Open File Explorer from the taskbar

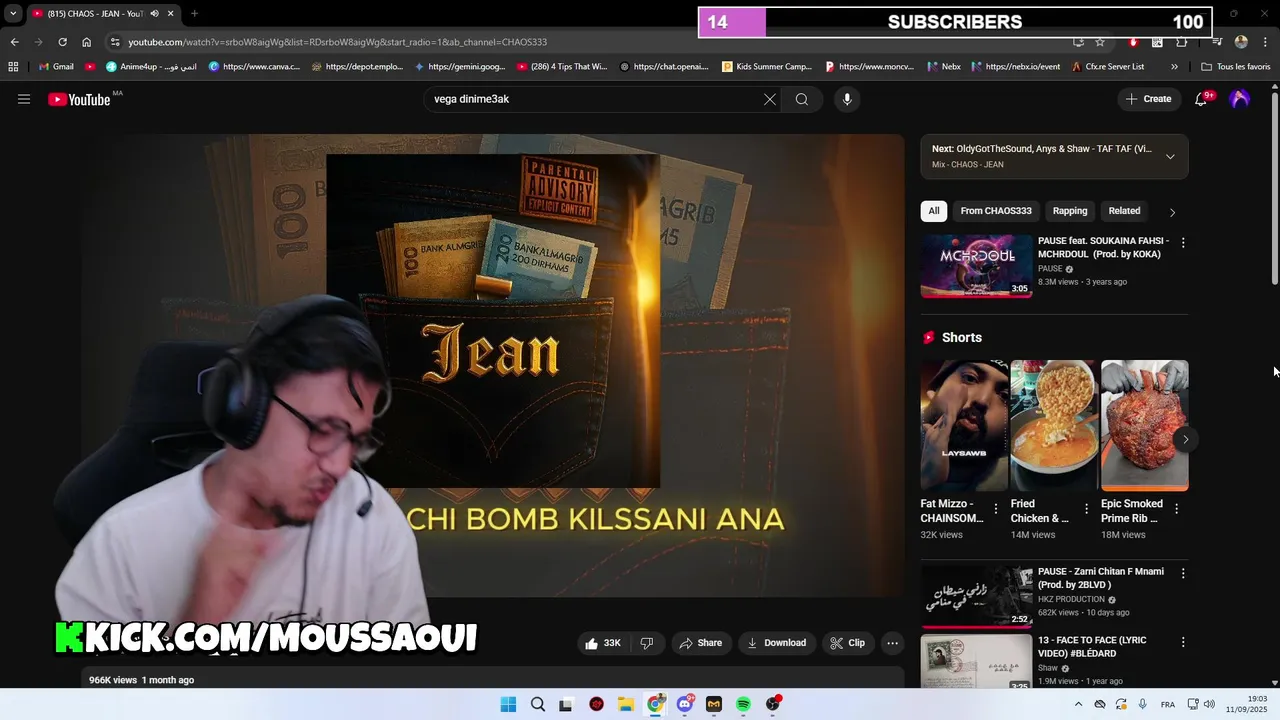626,704
